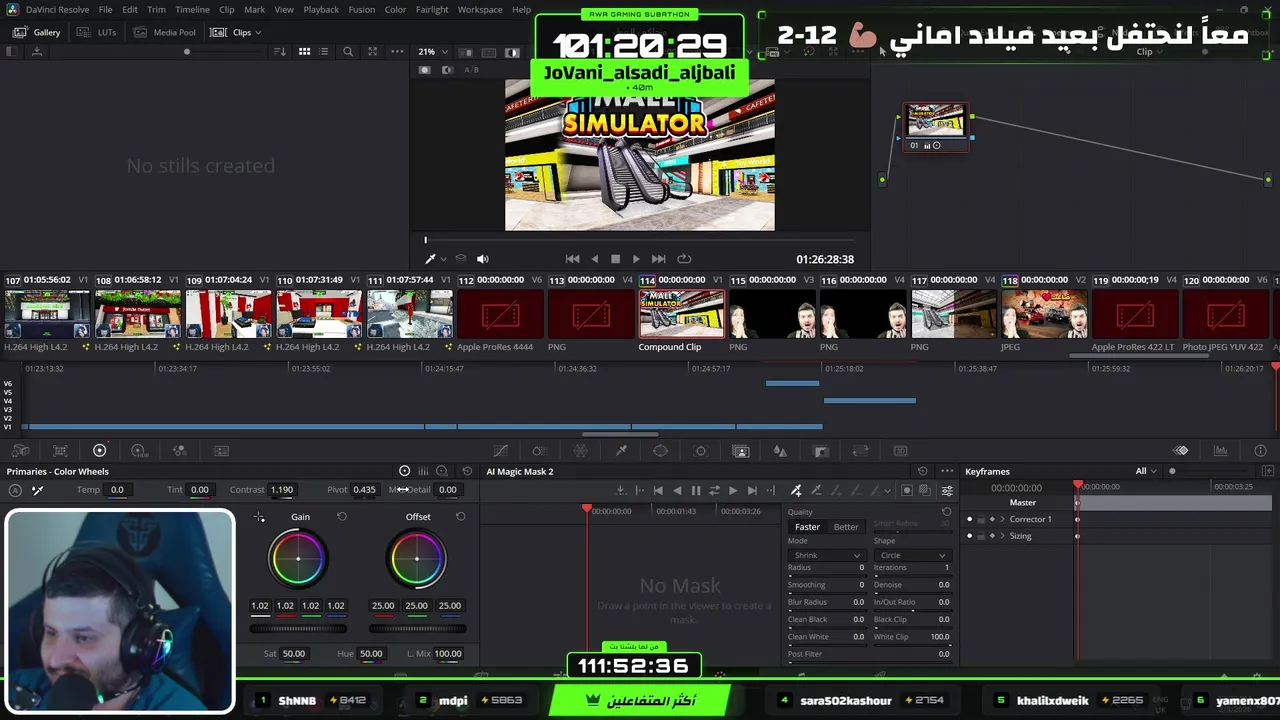Viewport: 1280px width, 720px height.
Task: Select Faster quality mode
Action: point(807,527)
